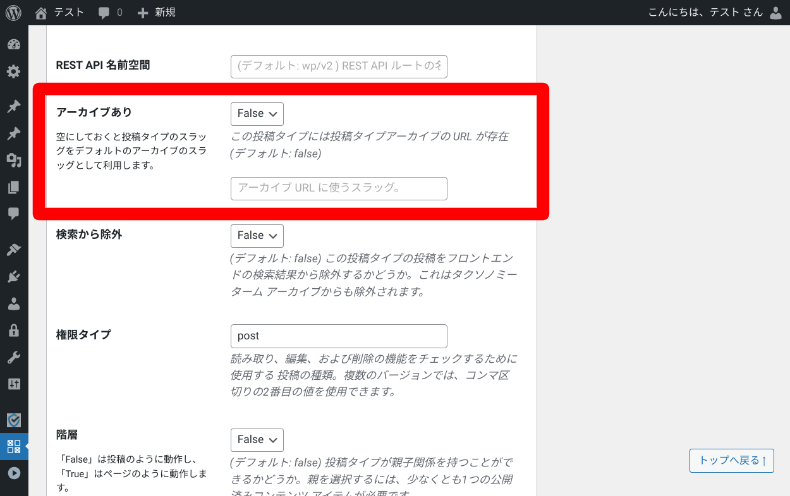Click the REST API 名前空間 input field

tap(339, 67)
